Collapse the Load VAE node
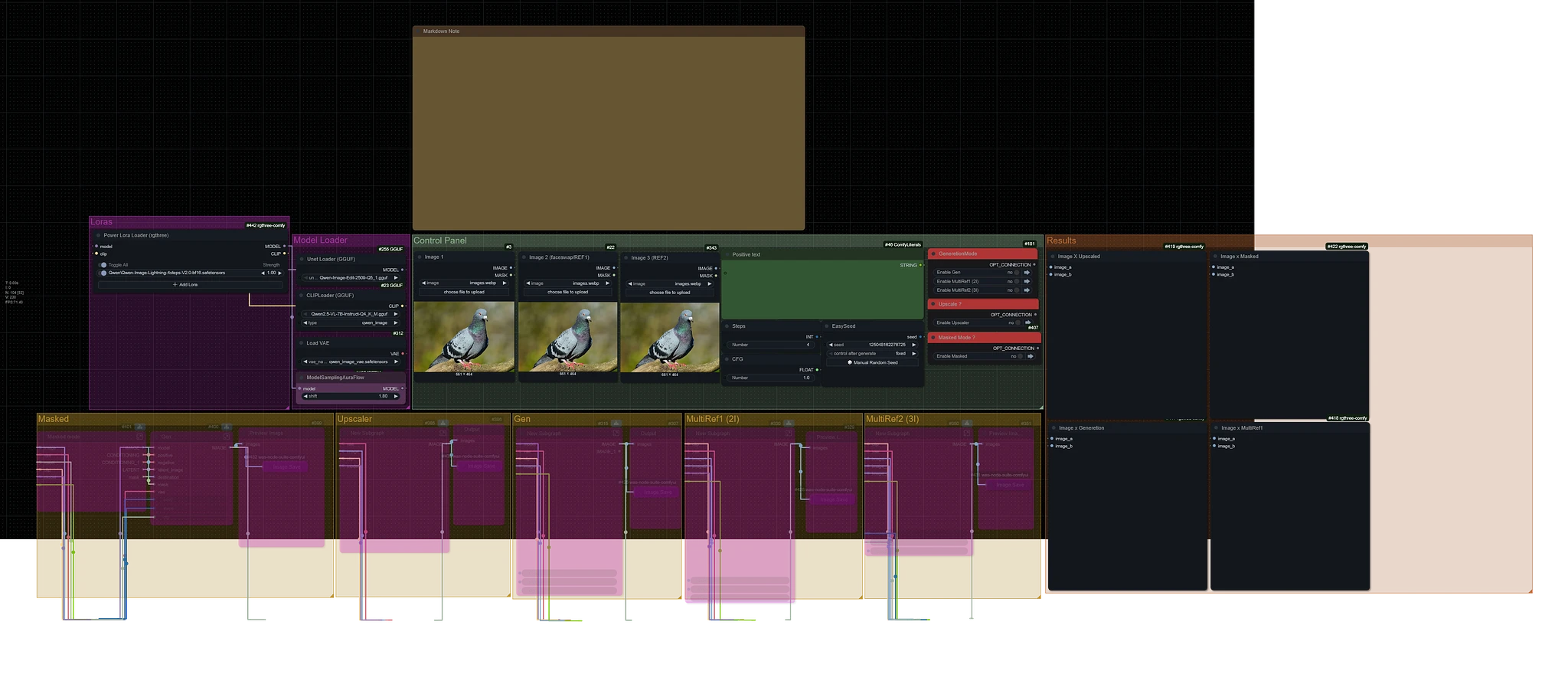1568x674 pixels. [302, 343]
